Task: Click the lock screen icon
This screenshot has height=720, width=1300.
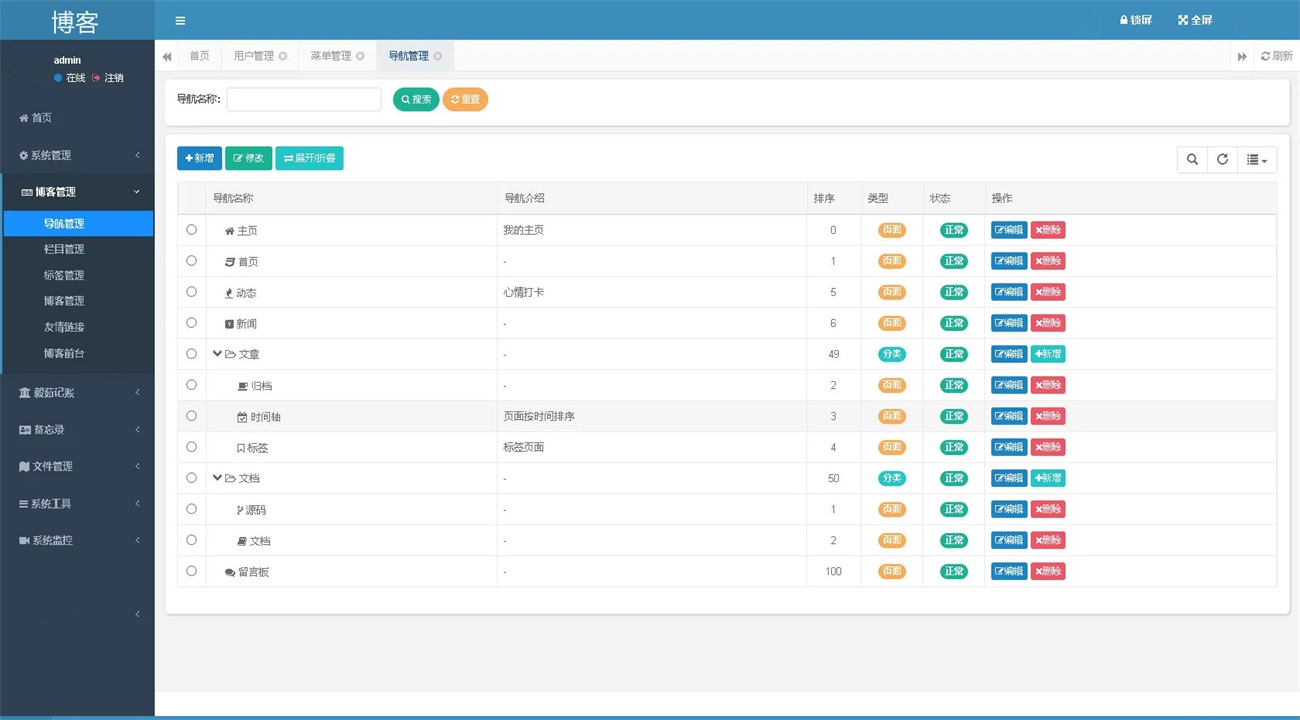Action: (1124, 20)
